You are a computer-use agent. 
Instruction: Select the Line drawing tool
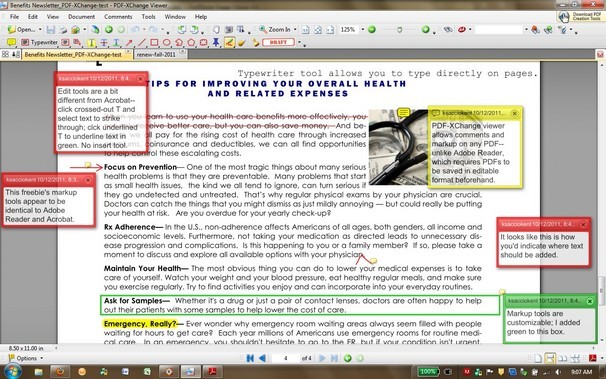coord(141,42)
